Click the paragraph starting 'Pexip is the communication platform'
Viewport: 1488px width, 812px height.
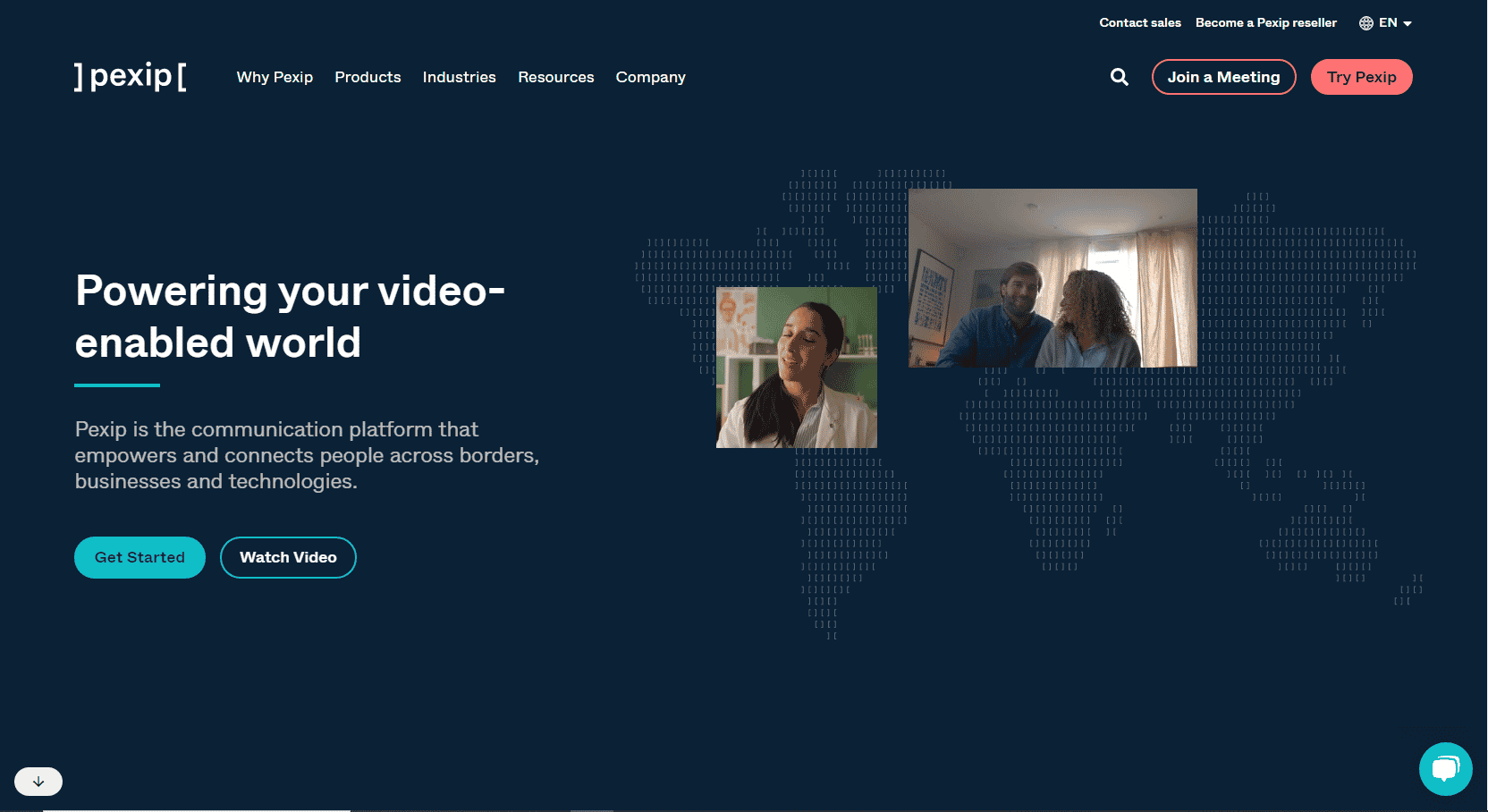point(307,455)
